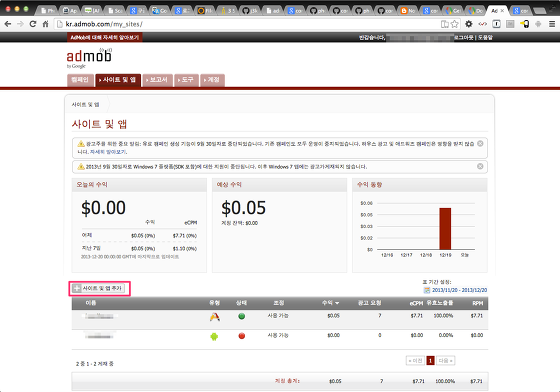Switch to the 'Ap' browser tab
Screen dimensions: 560x392
pos(70,11)
